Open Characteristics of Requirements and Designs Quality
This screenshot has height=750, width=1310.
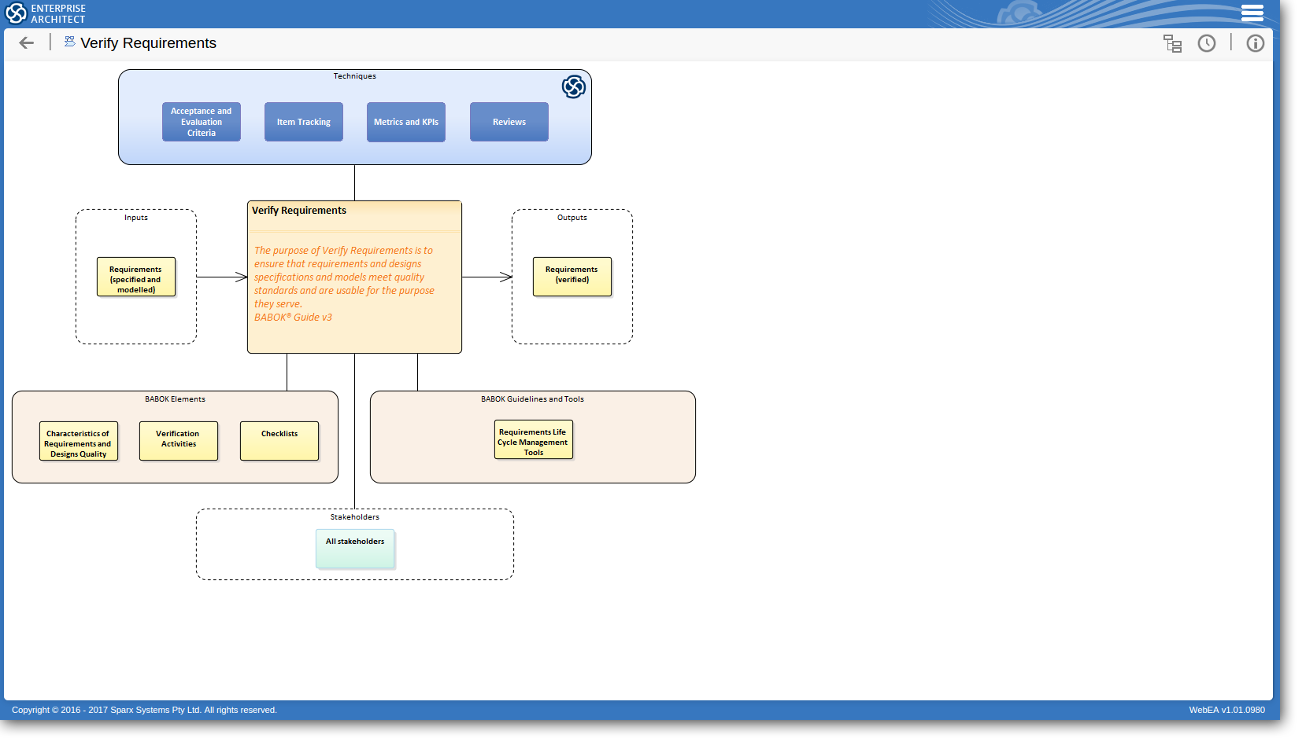coord(78,441)
